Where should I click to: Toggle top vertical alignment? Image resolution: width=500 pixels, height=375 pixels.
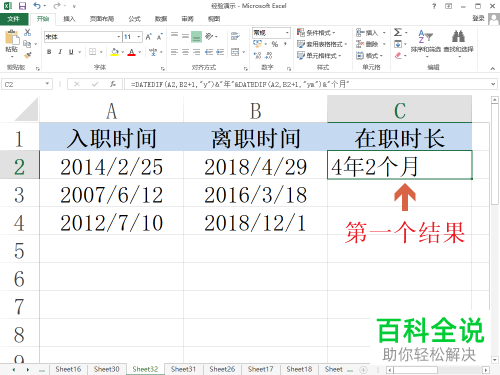174,36
